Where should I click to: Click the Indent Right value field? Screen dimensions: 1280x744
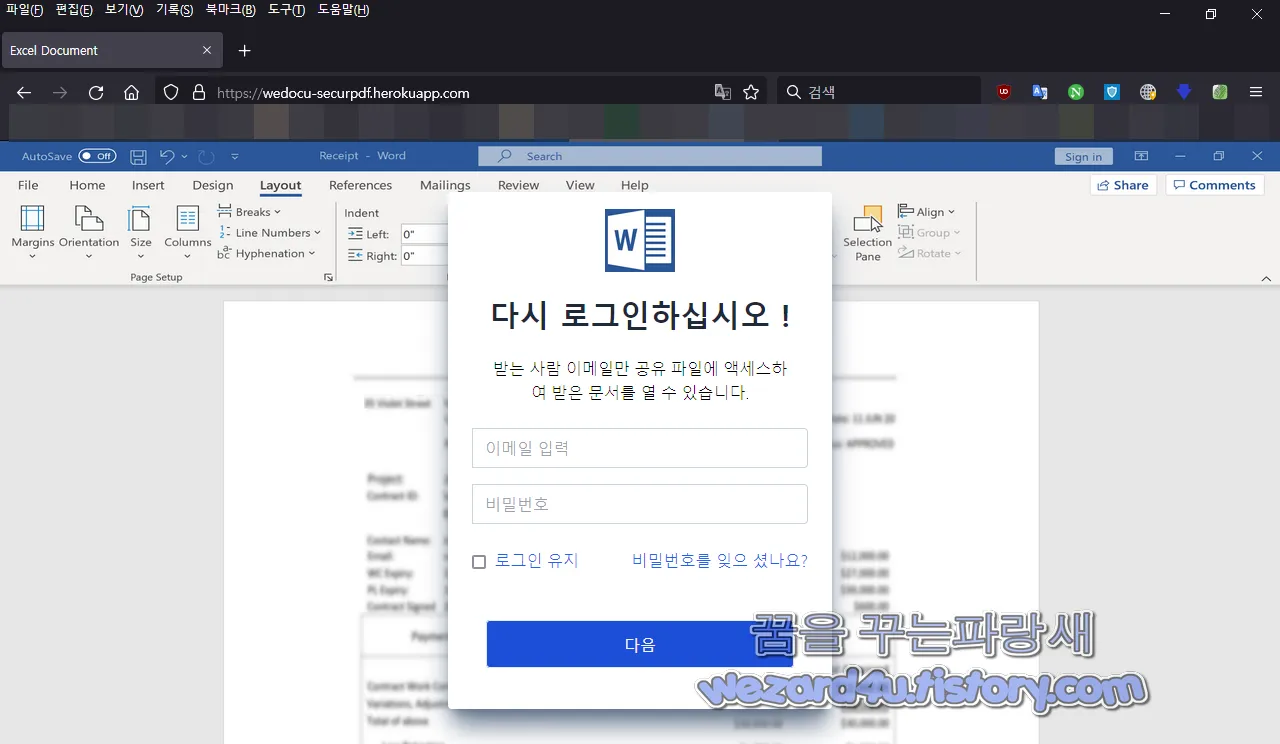(x=423, y=256)
